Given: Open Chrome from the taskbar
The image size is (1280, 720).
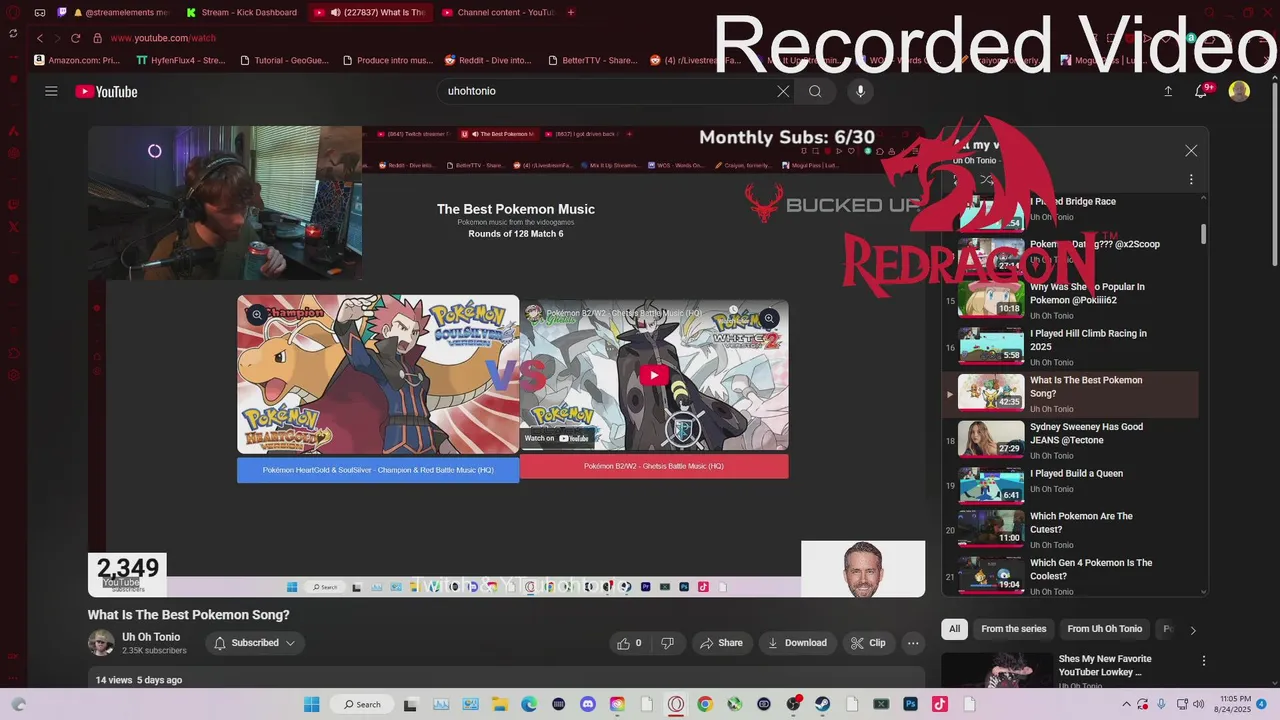Looking at the screenshot, I should (705, 704).
